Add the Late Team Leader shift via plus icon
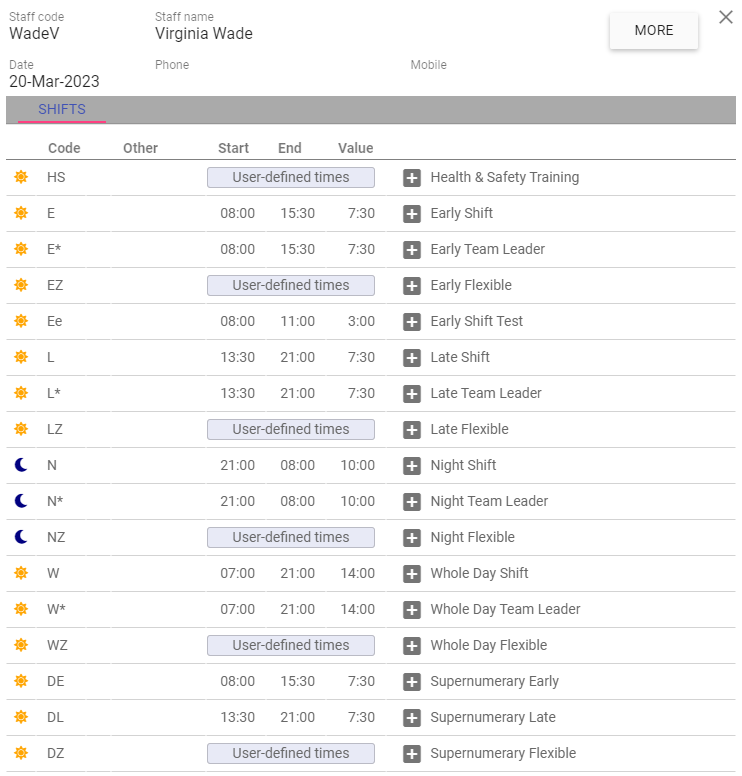Screen dimensions: 742x776 [x=412, y=394]
